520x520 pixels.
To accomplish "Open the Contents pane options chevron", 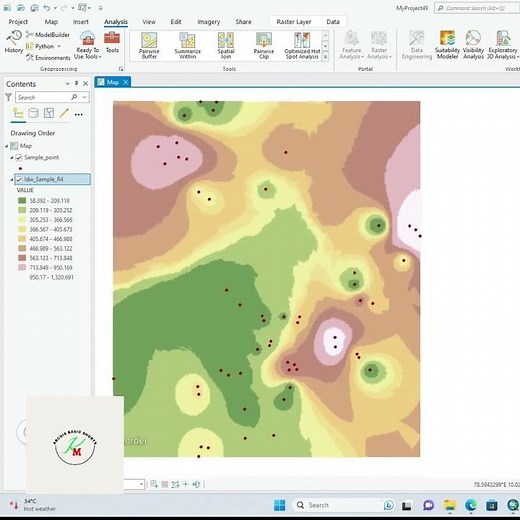I will click(68, 84).
